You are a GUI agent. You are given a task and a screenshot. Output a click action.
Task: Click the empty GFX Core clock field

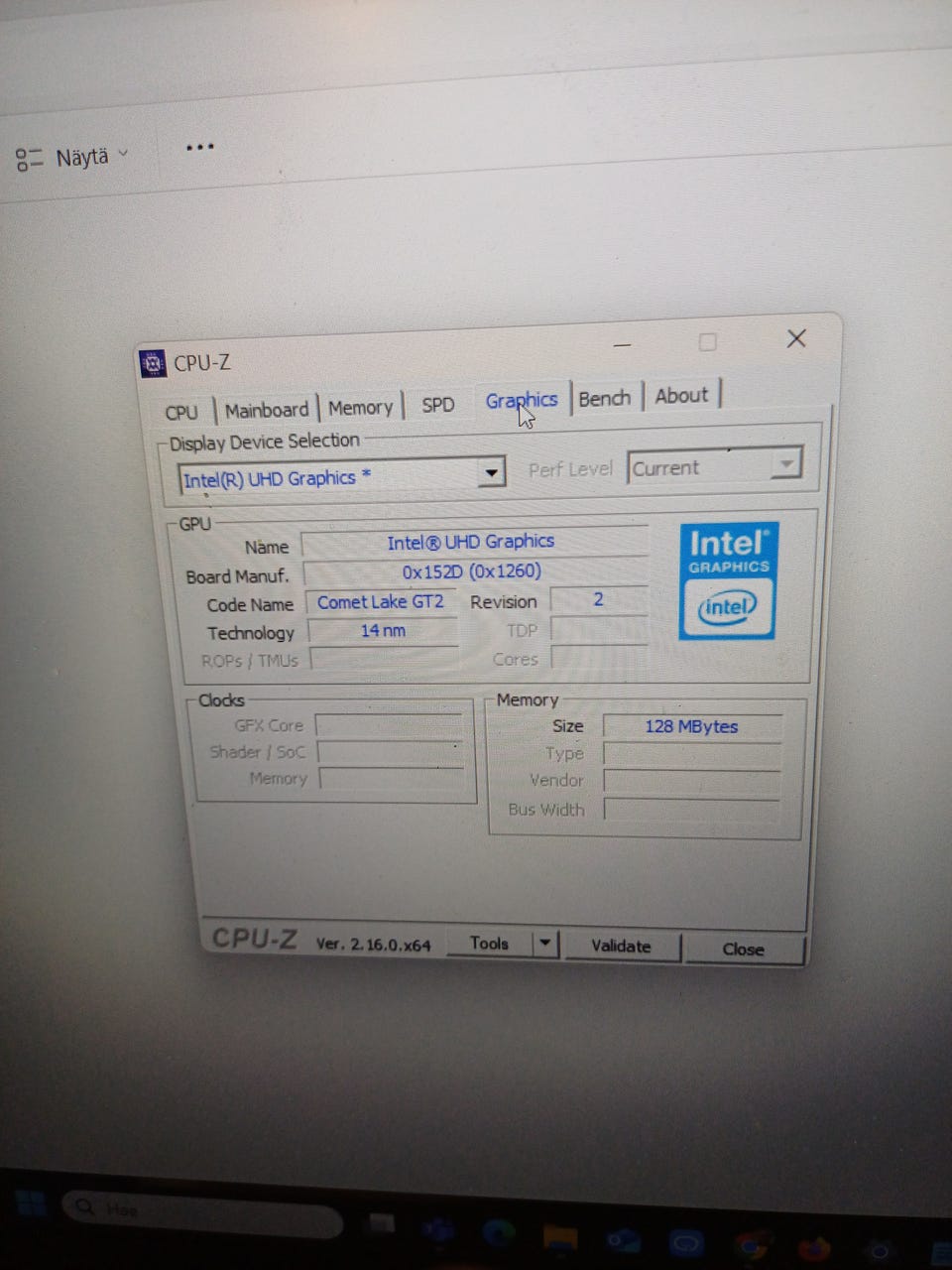pos(389,725)
